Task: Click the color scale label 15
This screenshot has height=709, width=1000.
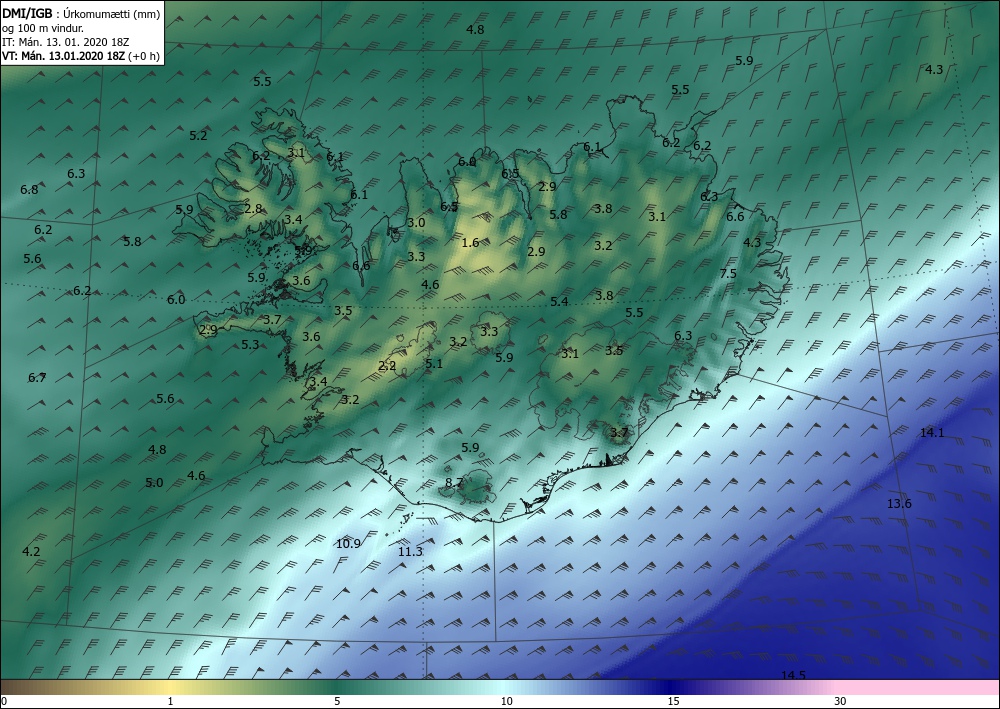Action: 673,701
